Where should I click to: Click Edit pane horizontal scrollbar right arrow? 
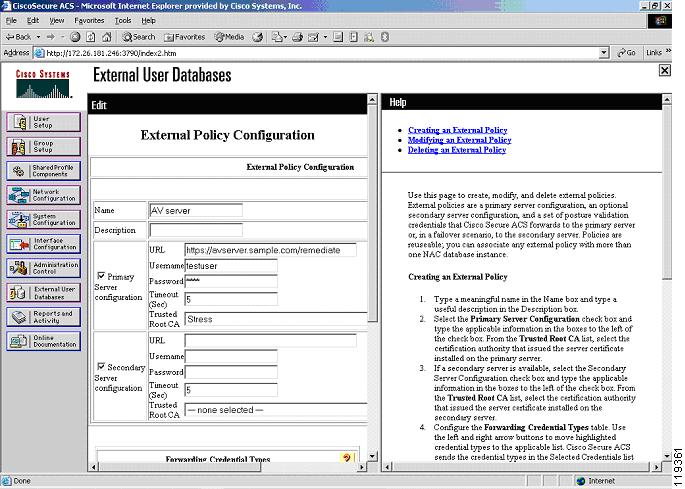coord(362,467)
